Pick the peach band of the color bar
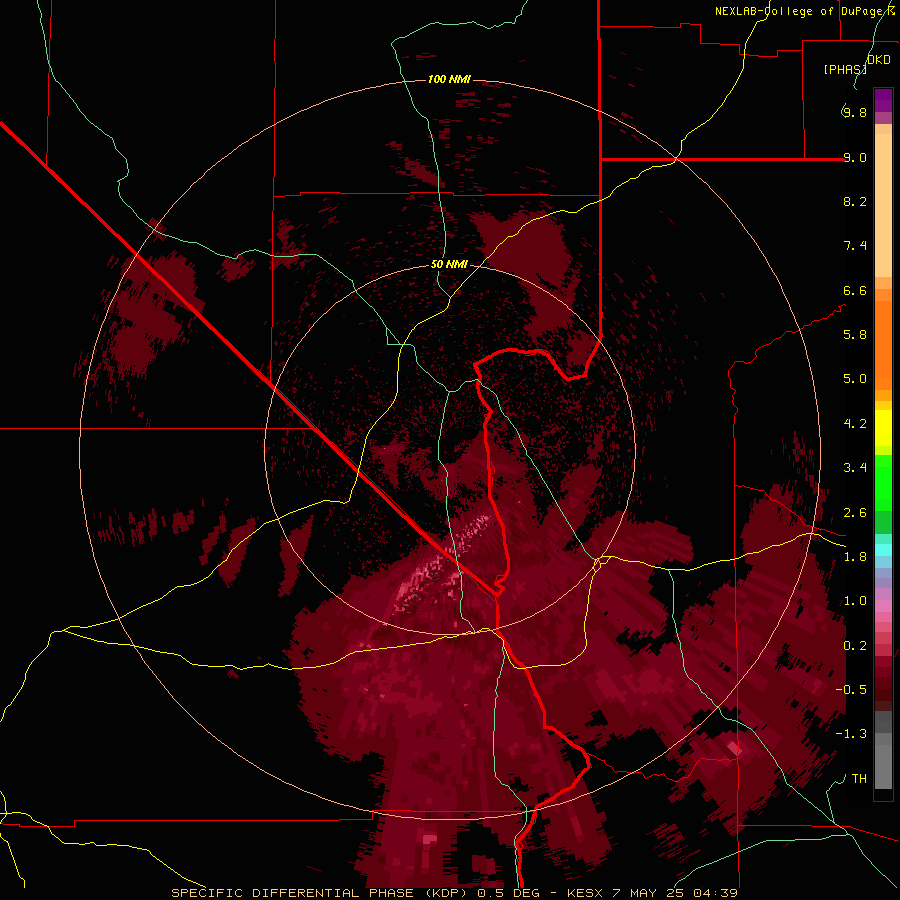The width and height of the screenshot is (900, 900). coord(883,205)
